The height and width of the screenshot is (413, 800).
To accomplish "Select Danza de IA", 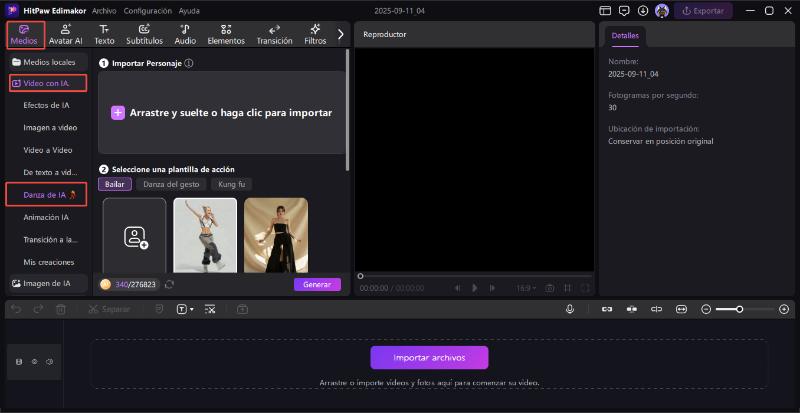I will pos(46,195).
